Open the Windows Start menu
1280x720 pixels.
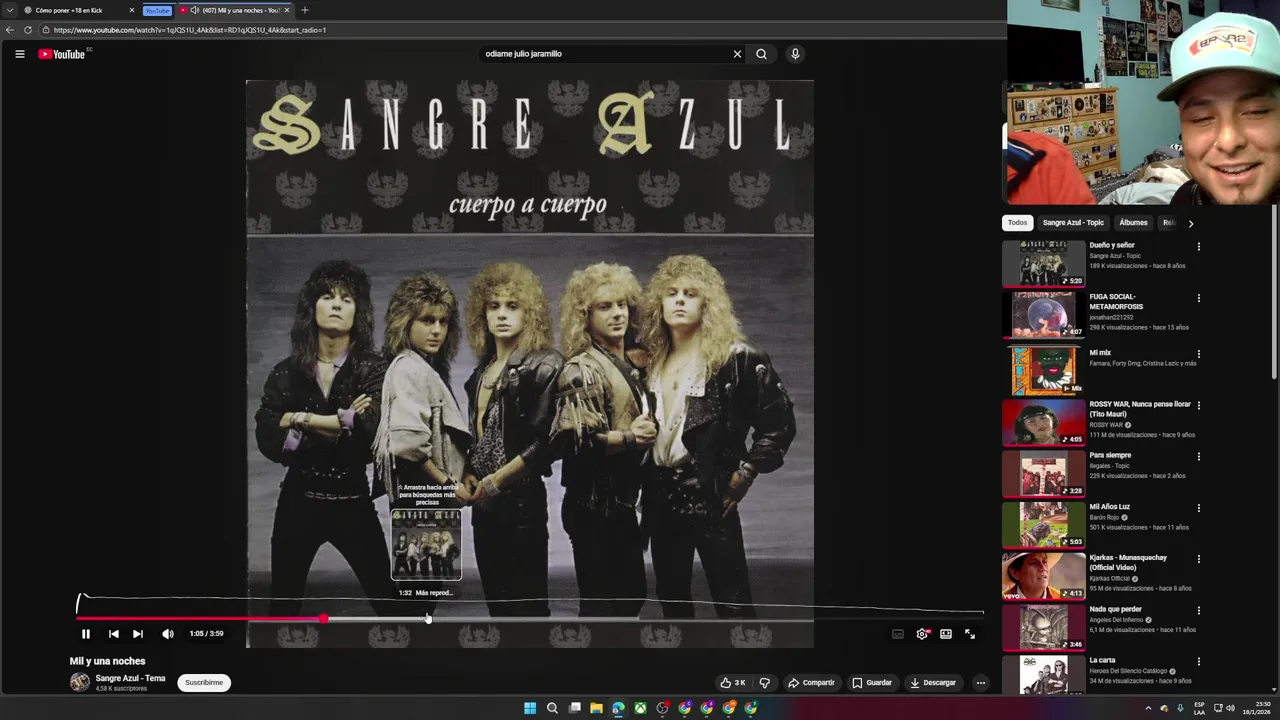tap(530, 708)
